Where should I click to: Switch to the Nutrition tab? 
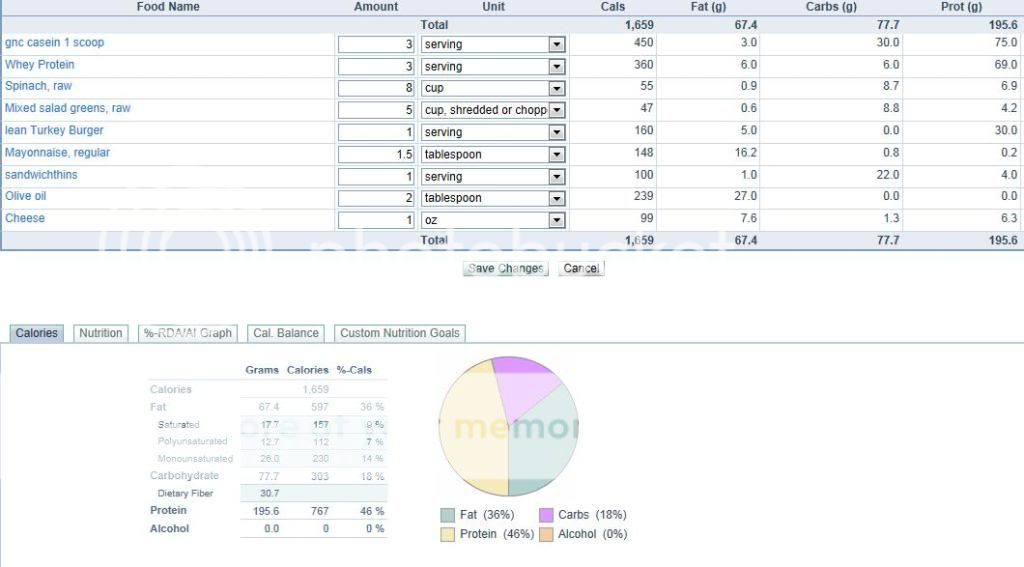pos(101,333)
